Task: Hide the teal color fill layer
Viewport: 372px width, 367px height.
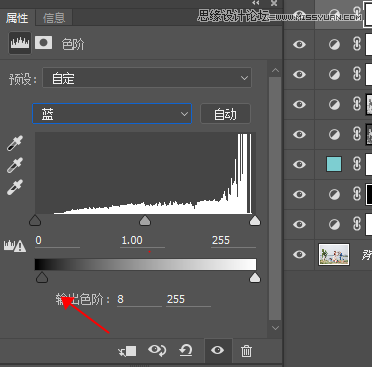Action: (x=299, y=164)
